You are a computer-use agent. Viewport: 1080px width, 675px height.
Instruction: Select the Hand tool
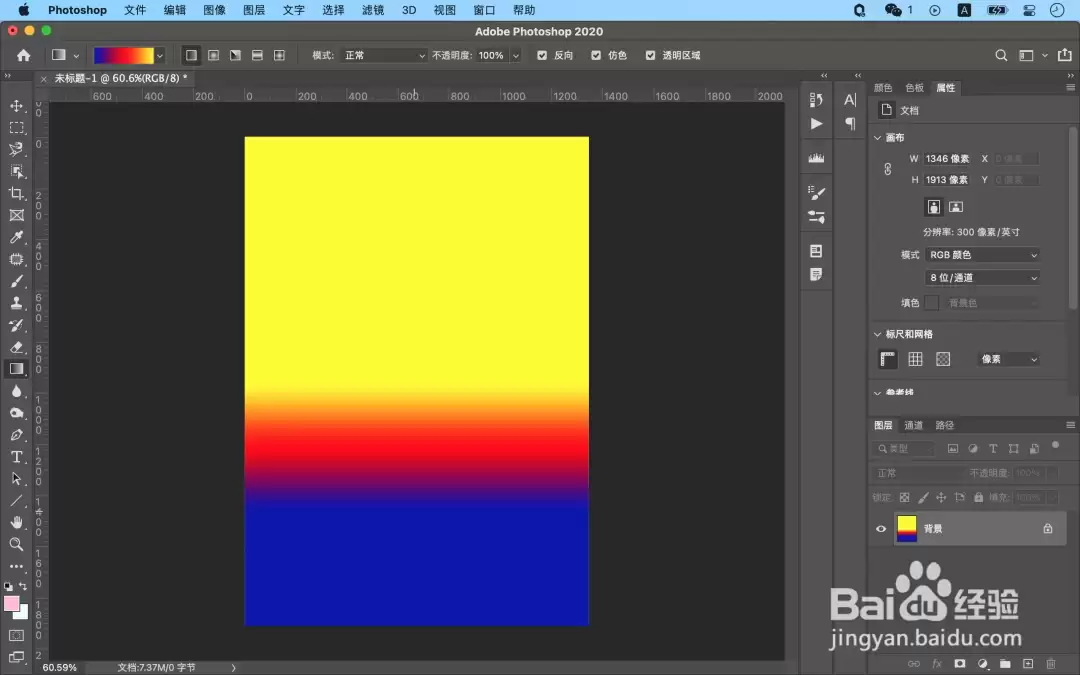(17, 523)
